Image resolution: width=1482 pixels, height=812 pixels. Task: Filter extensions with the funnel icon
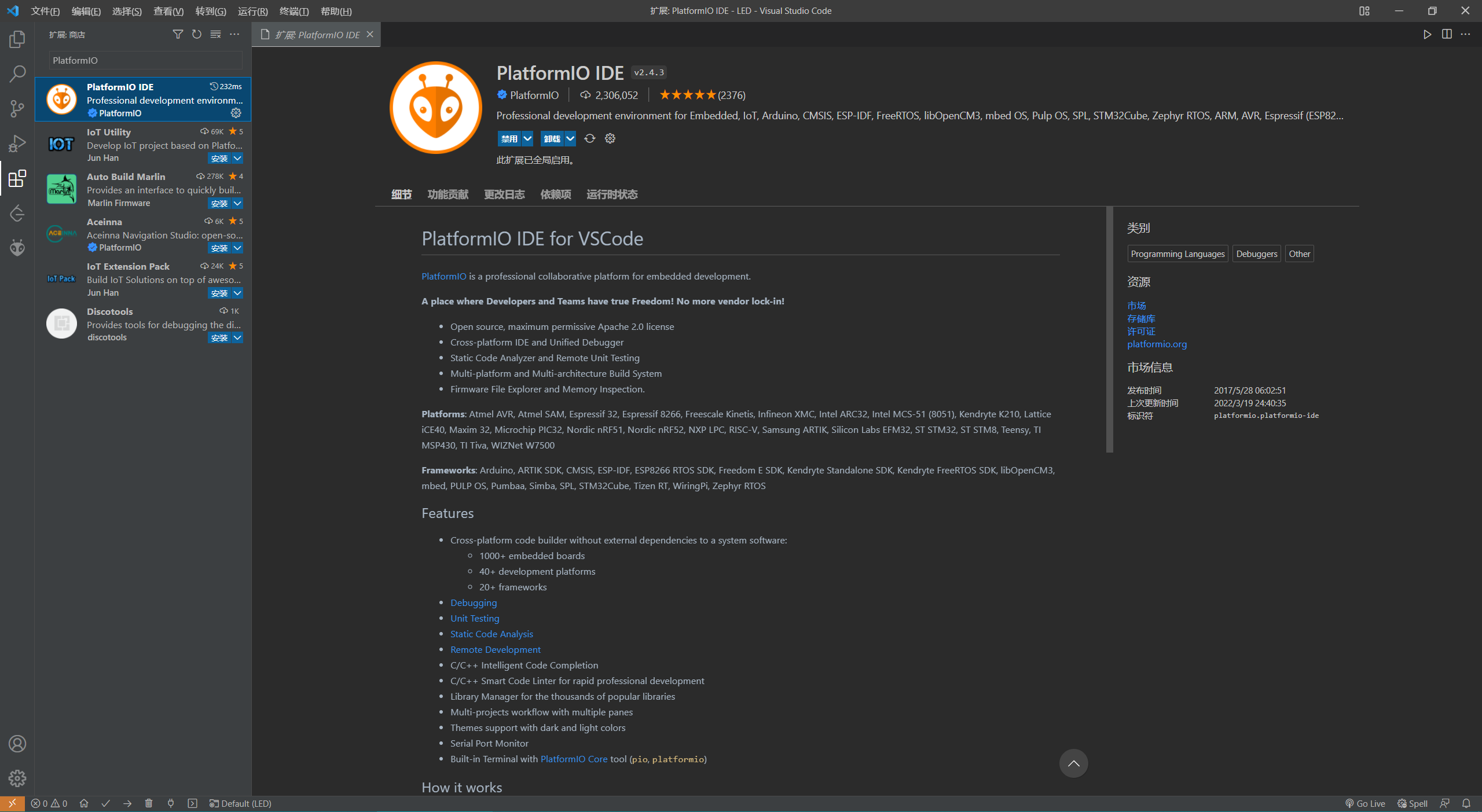point(178,35)
